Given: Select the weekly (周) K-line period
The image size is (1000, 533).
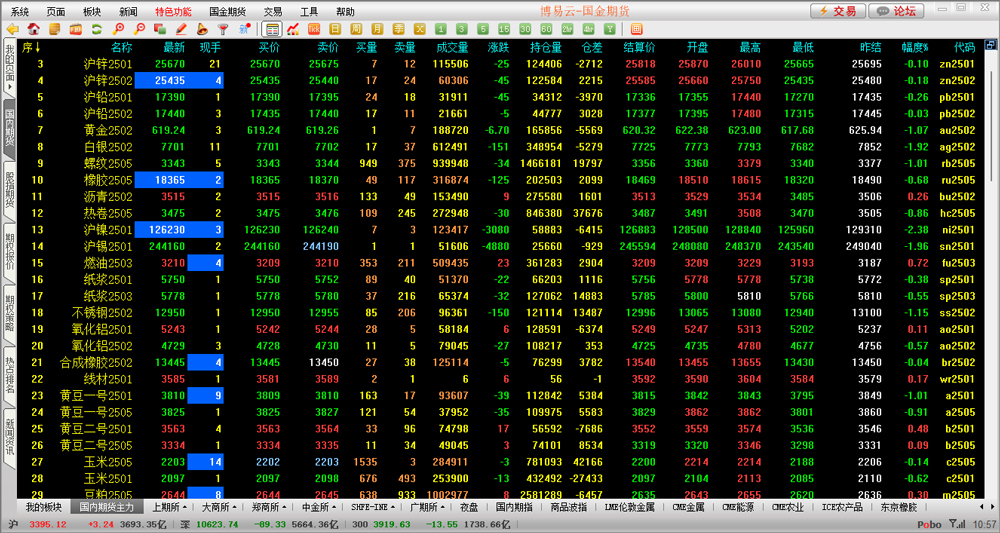Looking at the screenshot, I should point(356,29).
